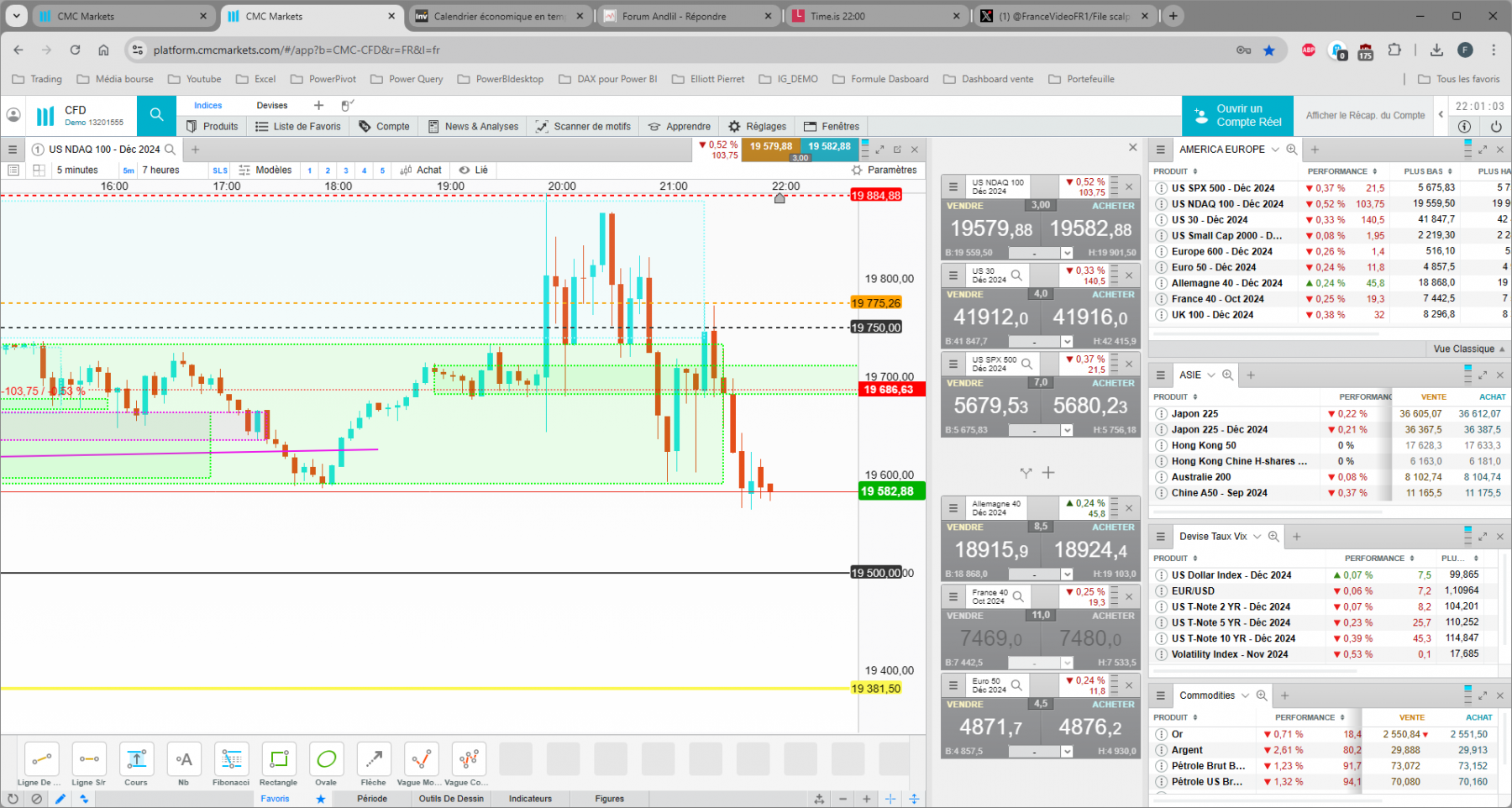
Task: Open the hamburger menu of the chart panel
Action: tap(13, 150)
